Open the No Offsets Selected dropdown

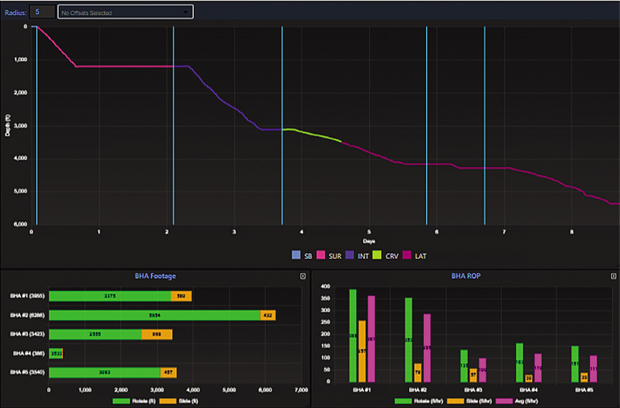[x=125, y=12]
